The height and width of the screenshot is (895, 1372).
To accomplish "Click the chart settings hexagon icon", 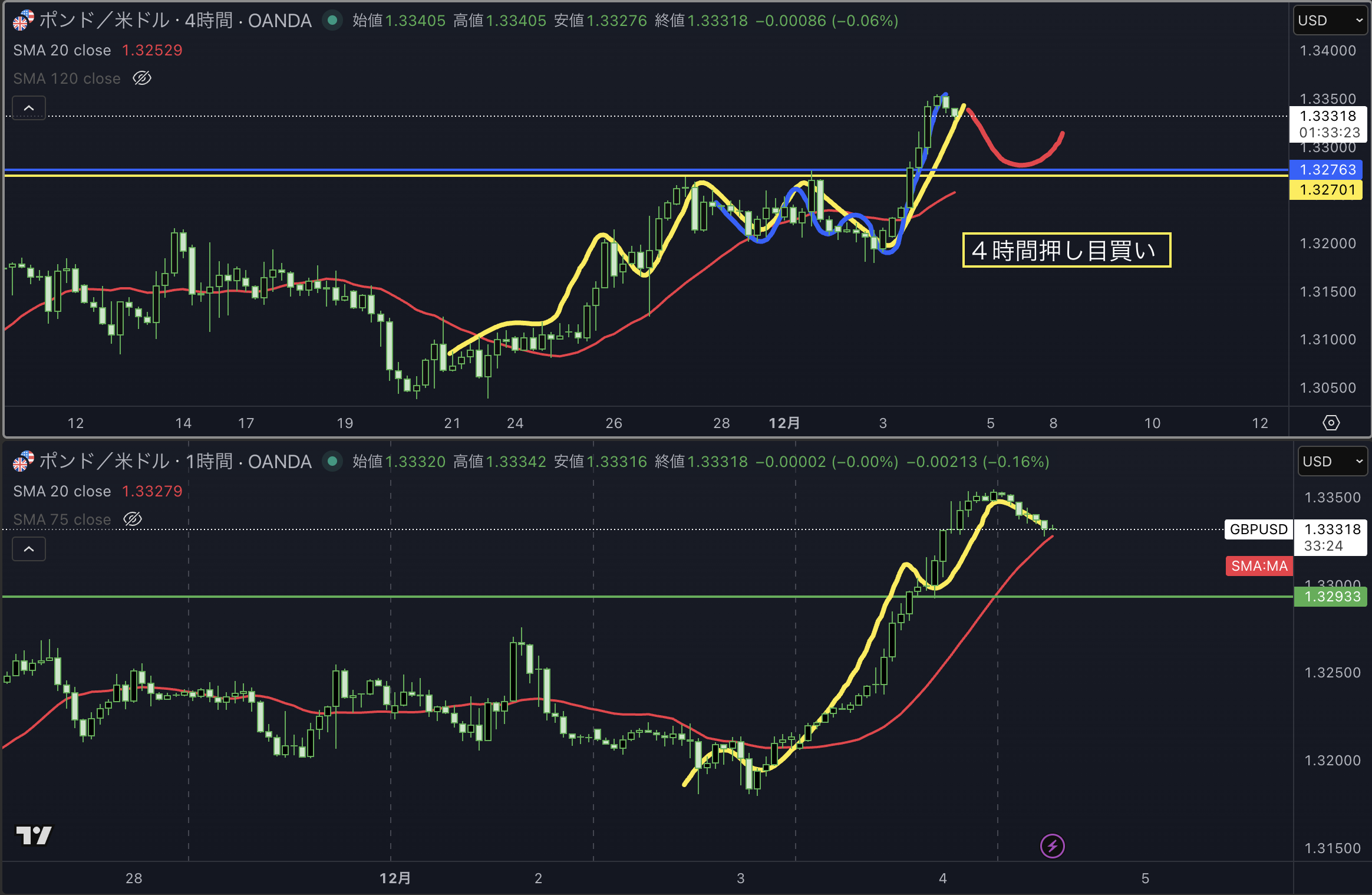I will point(1331,423).
